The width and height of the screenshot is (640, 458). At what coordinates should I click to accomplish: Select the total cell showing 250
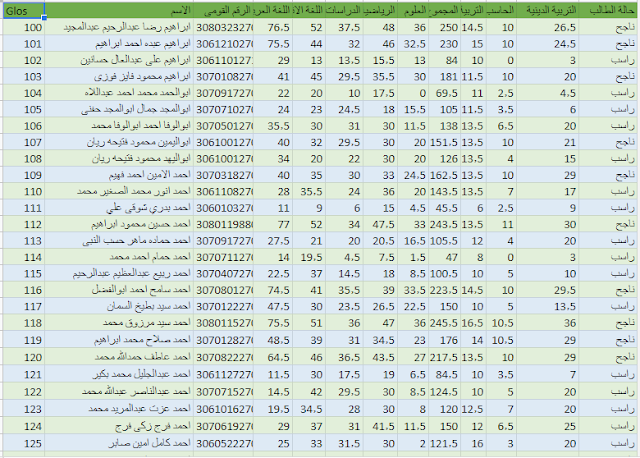coord(444,27)
